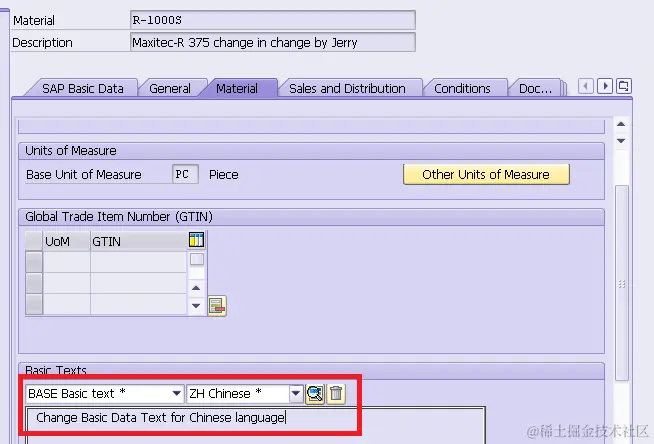This screenshot has height=444, width=654.
Task: Open the Conditions tab
Action: pyautogui.click(x=462, y=88)
